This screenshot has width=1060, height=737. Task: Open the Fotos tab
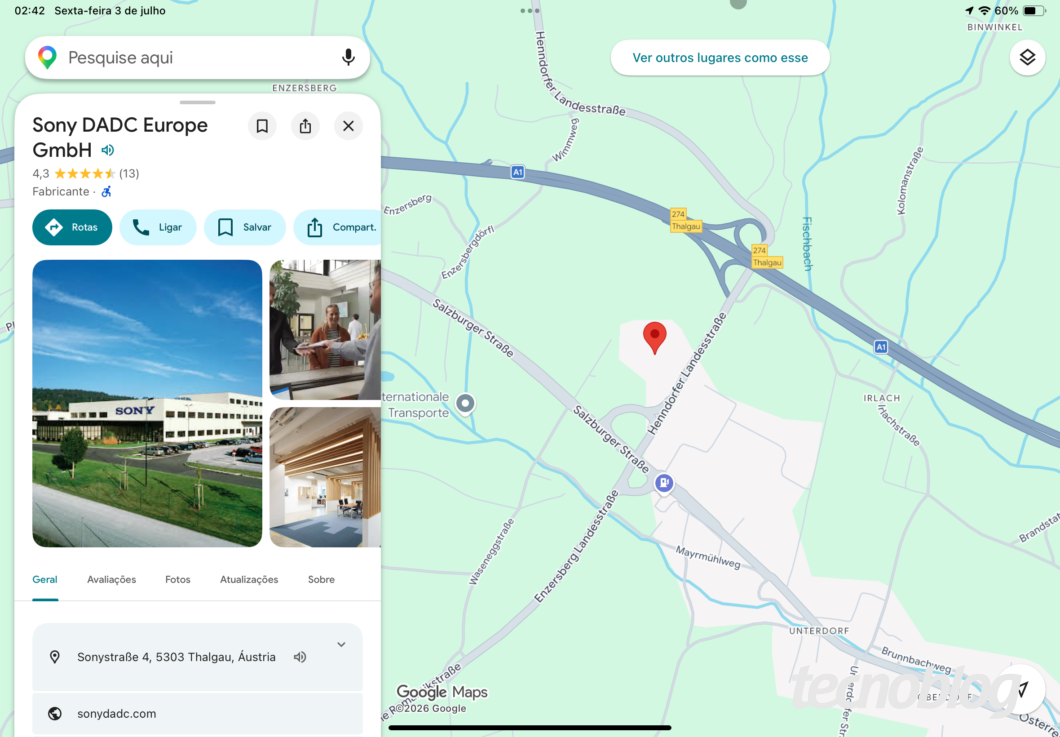[x=178, y=579]
